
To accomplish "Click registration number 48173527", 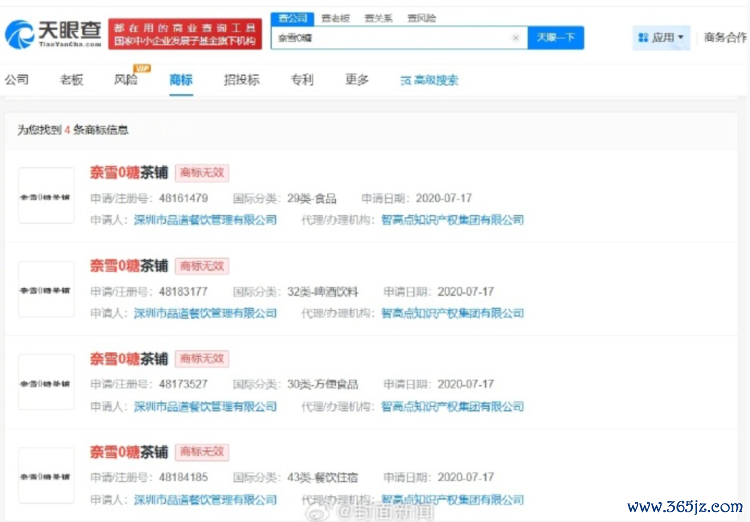I will click(x=183, y=384).
